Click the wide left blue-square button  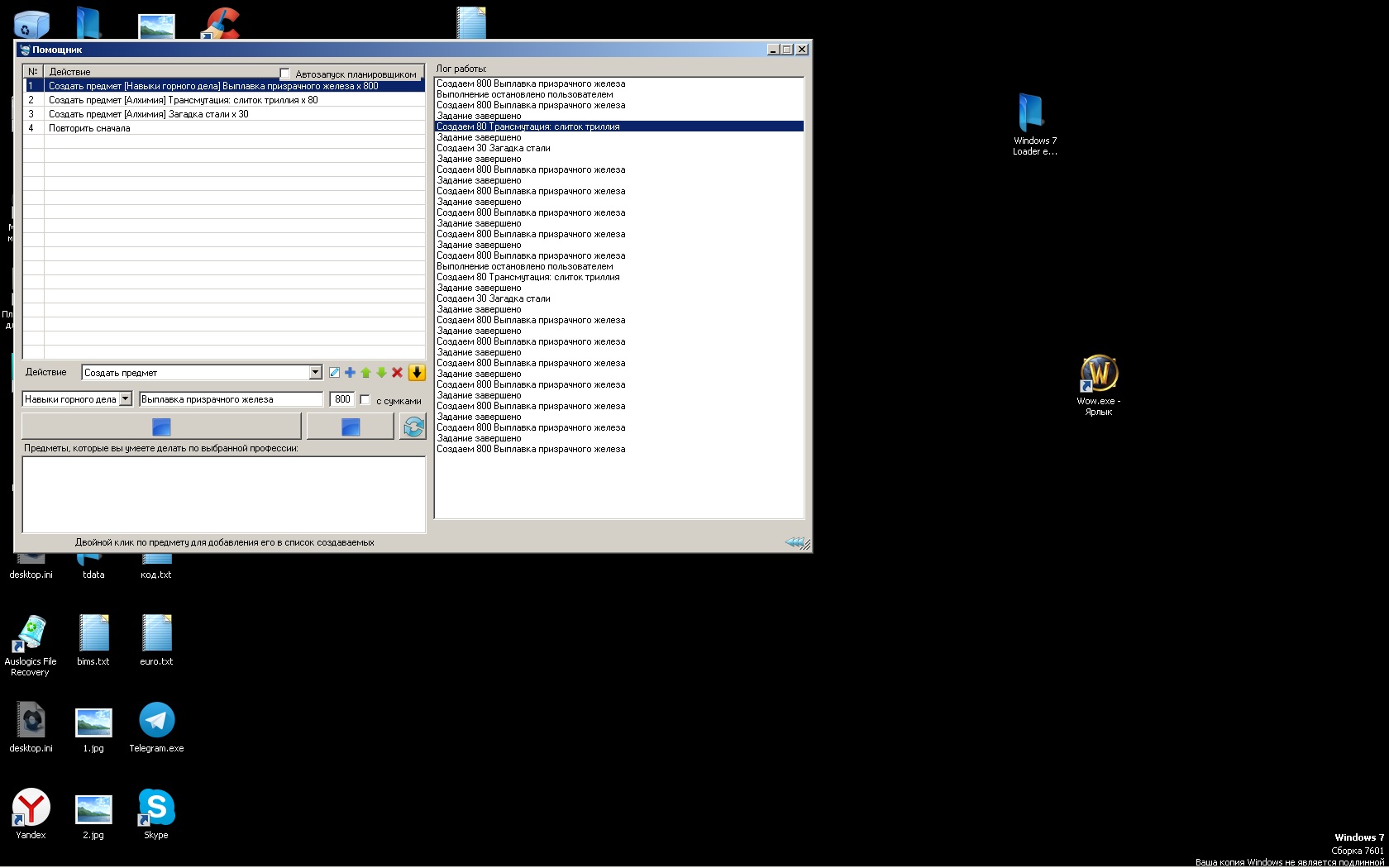(x=161, y=427)
